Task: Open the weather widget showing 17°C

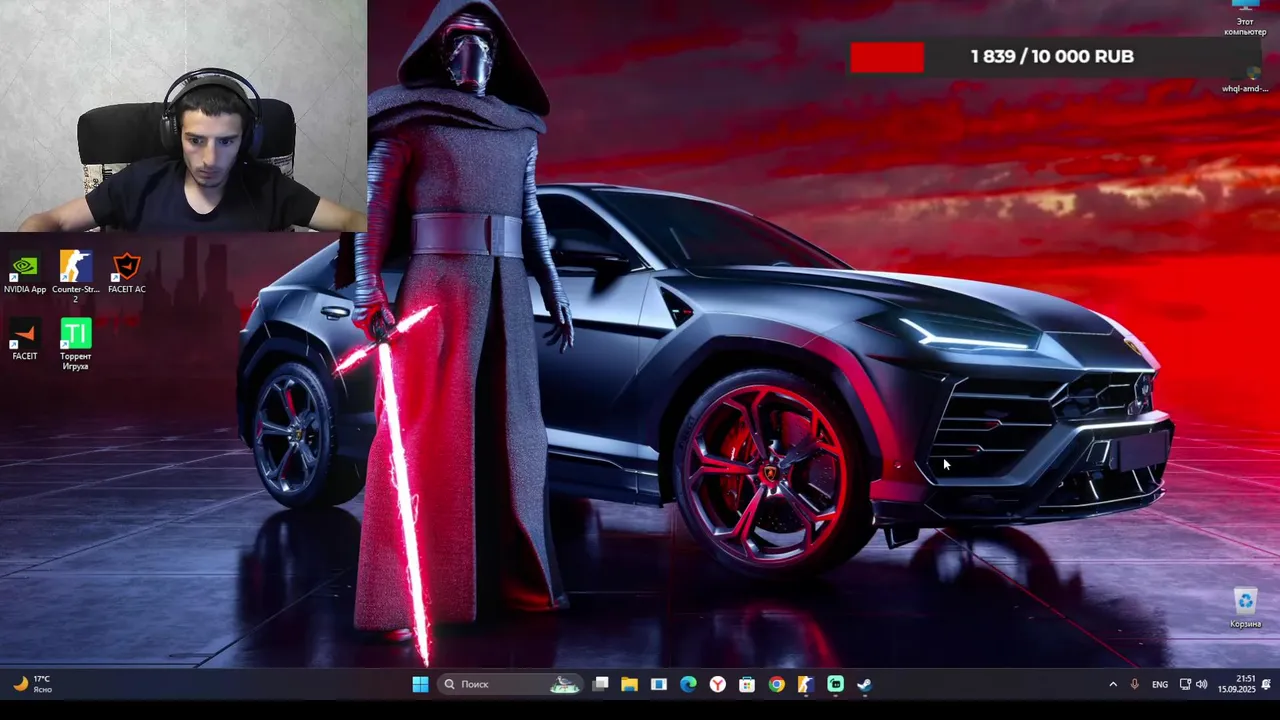Action: 32,684
